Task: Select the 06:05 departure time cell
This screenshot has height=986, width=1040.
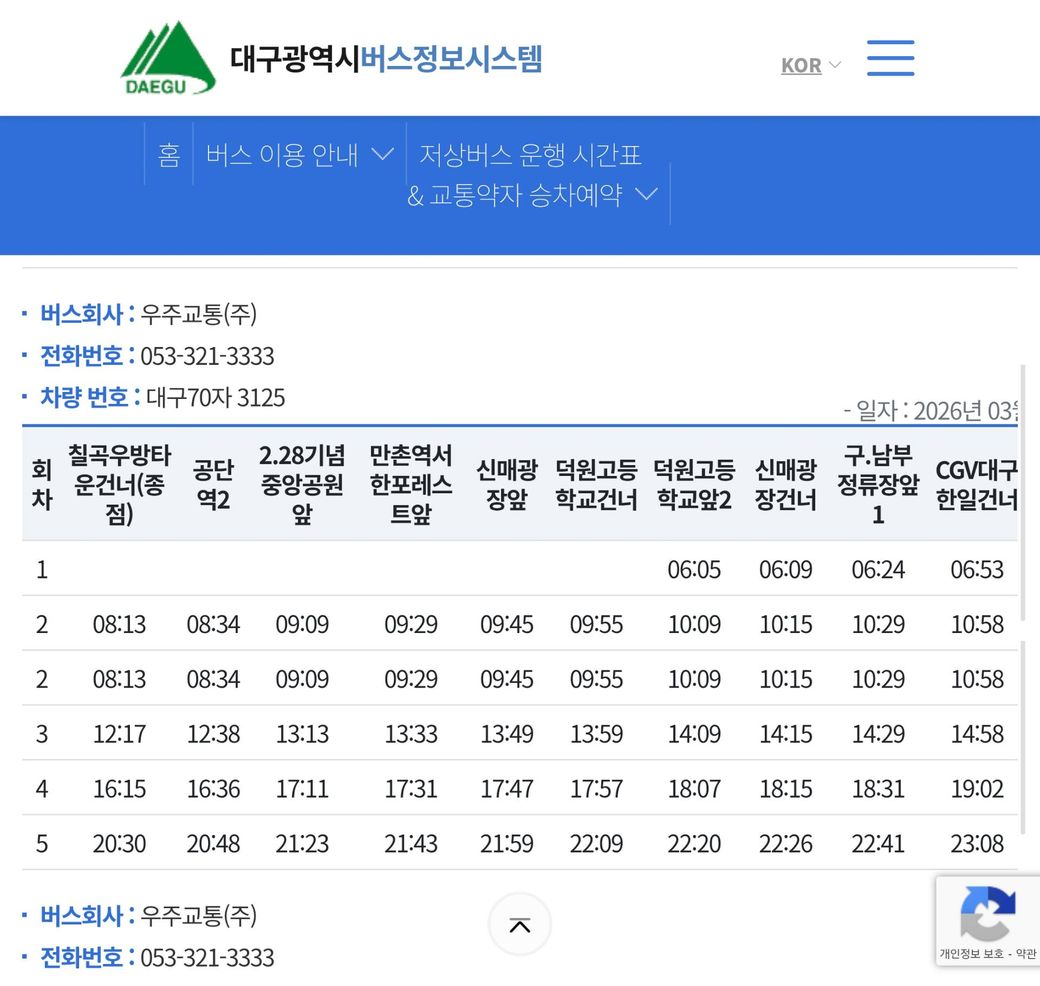Action: pyautogui.click(x=694, y=570)
